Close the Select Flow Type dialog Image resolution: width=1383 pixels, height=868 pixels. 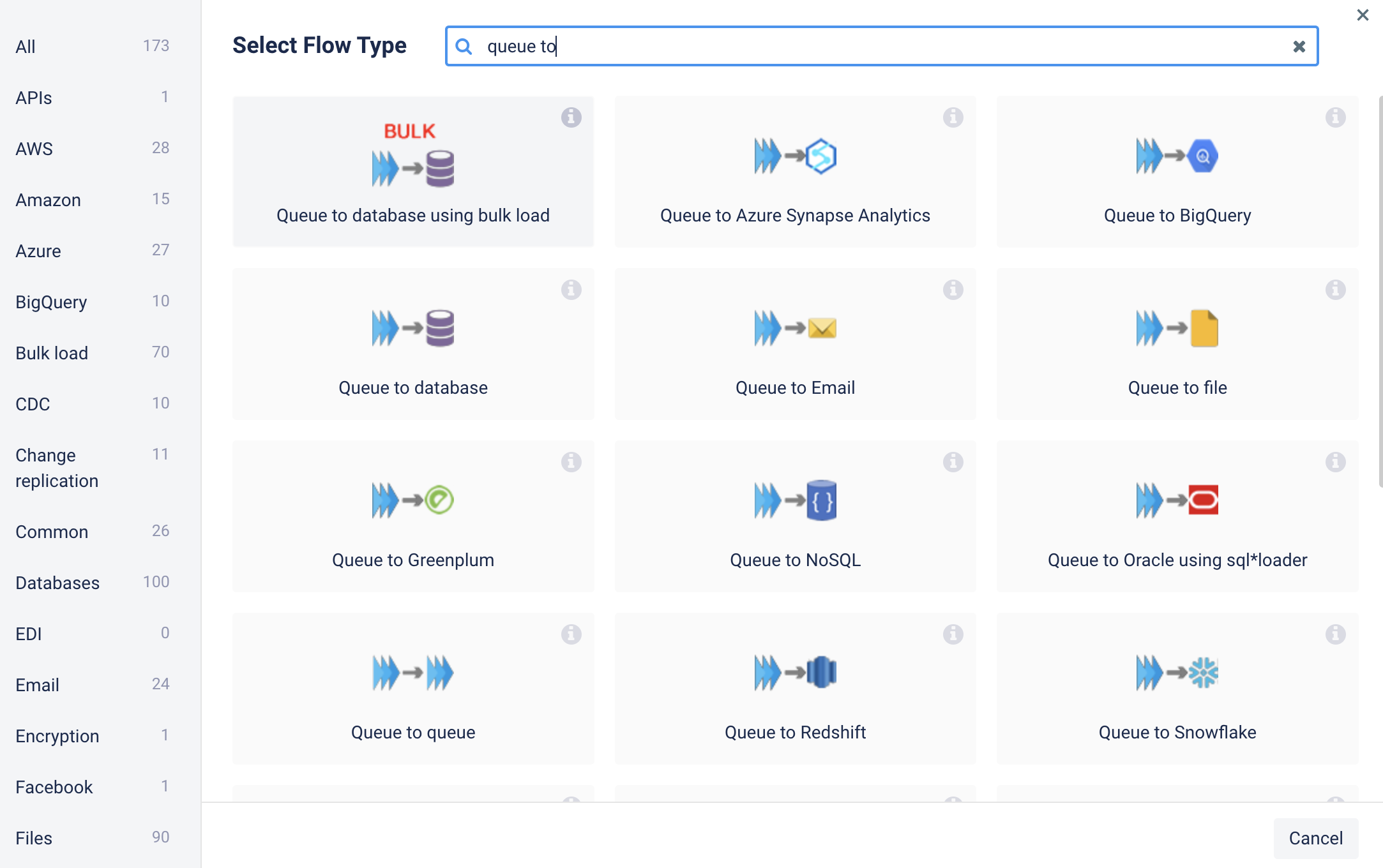click(1363, 15)
